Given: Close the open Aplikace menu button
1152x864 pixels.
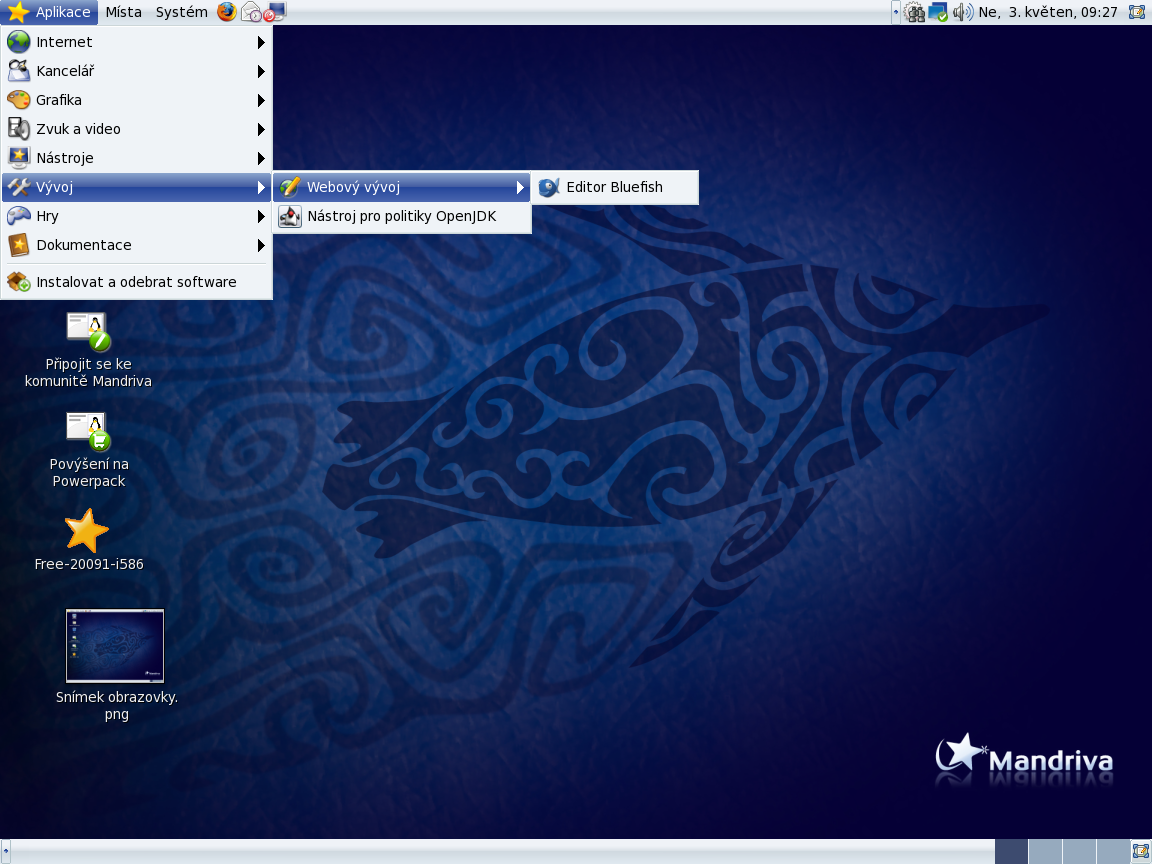Looking at the screenshot, I should pos(50,12).
